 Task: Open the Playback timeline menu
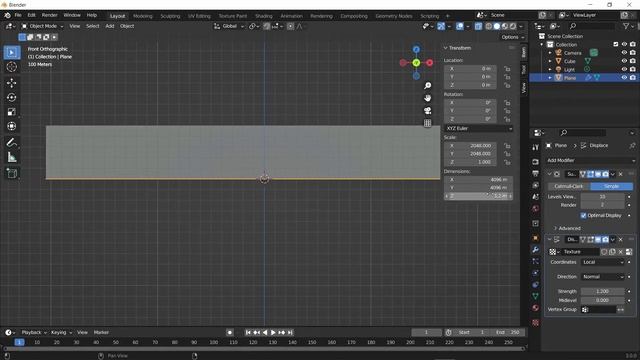[x=33, y=333]
